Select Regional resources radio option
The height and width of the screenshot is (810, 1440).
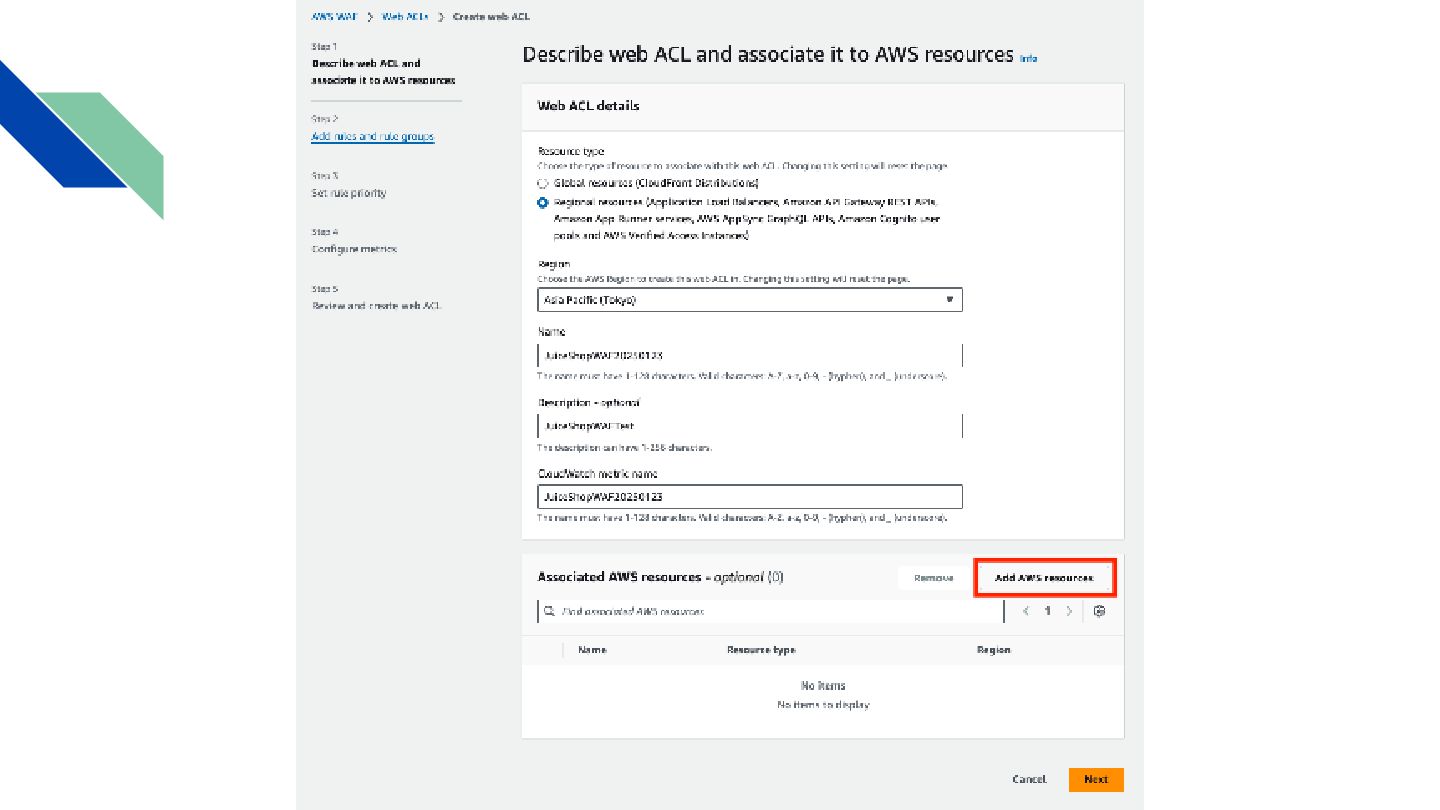click(x=543, y=202)
